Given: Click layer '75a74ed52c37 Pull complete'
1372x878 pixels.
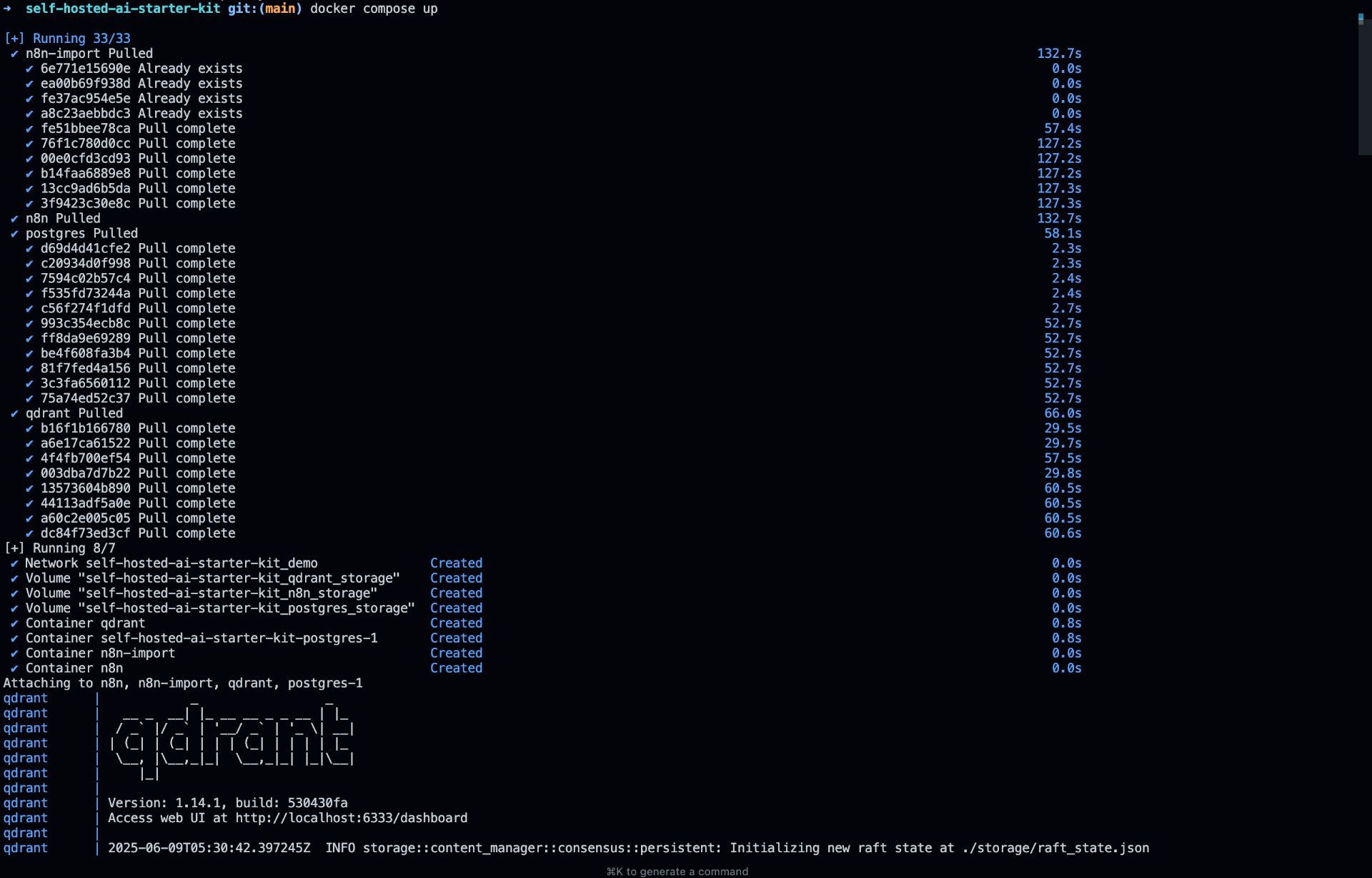Looking at the screenshot, I should [138, 399].
